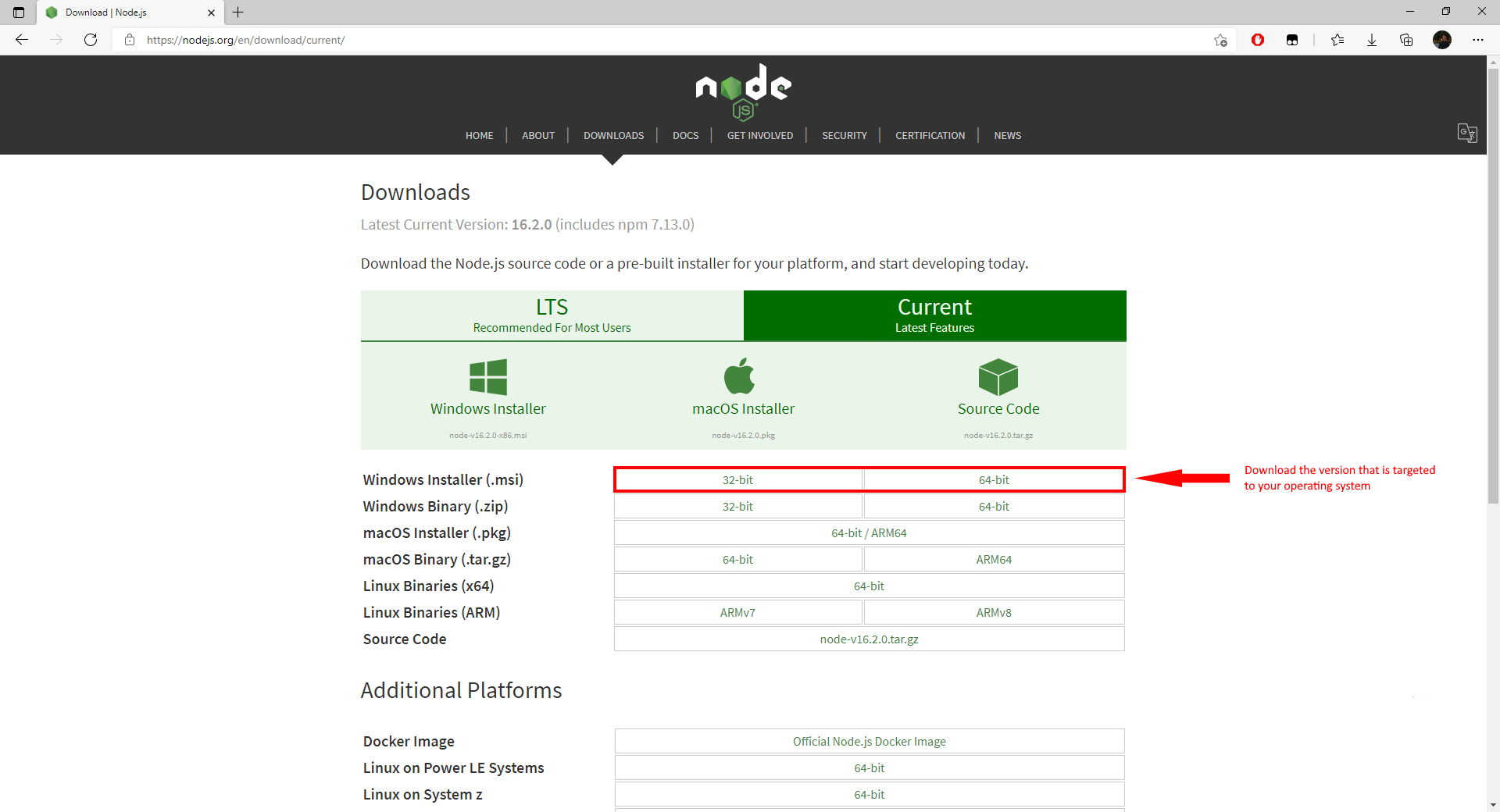The image size is (1500, 812).
Task: Open GET INVOLVED in navigation bar
Action: click(760, 135)
